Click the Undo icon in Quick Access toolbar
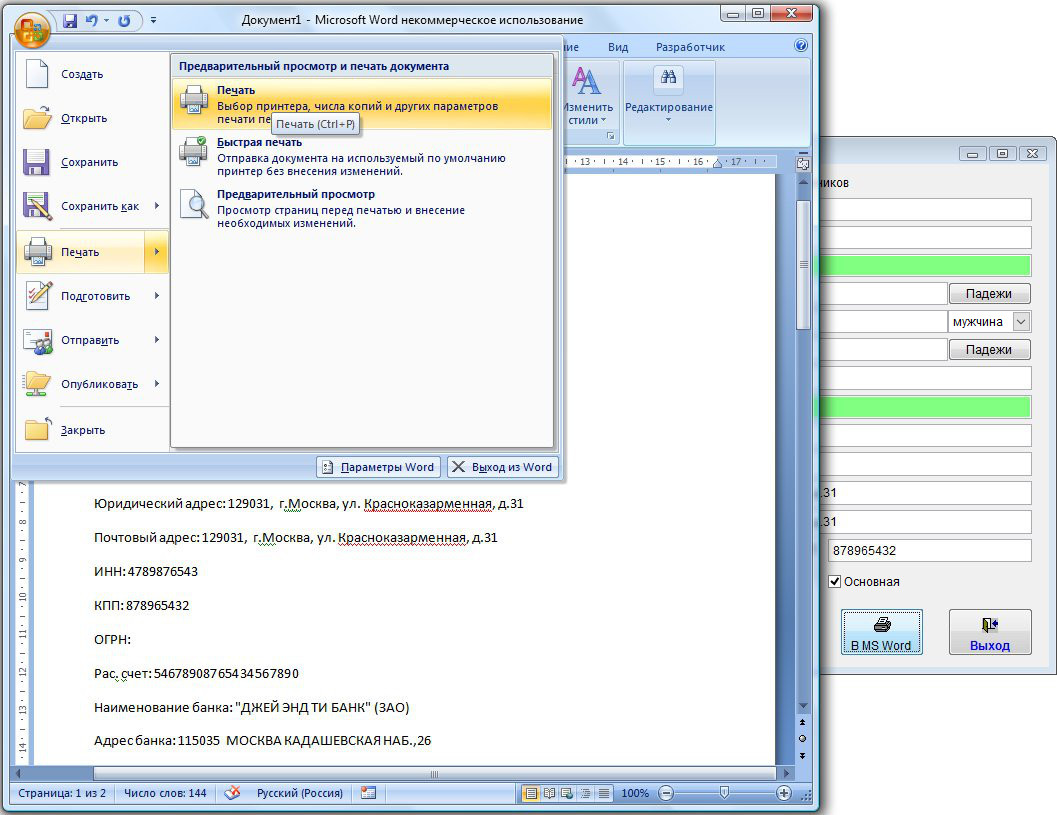 point(91,21)
